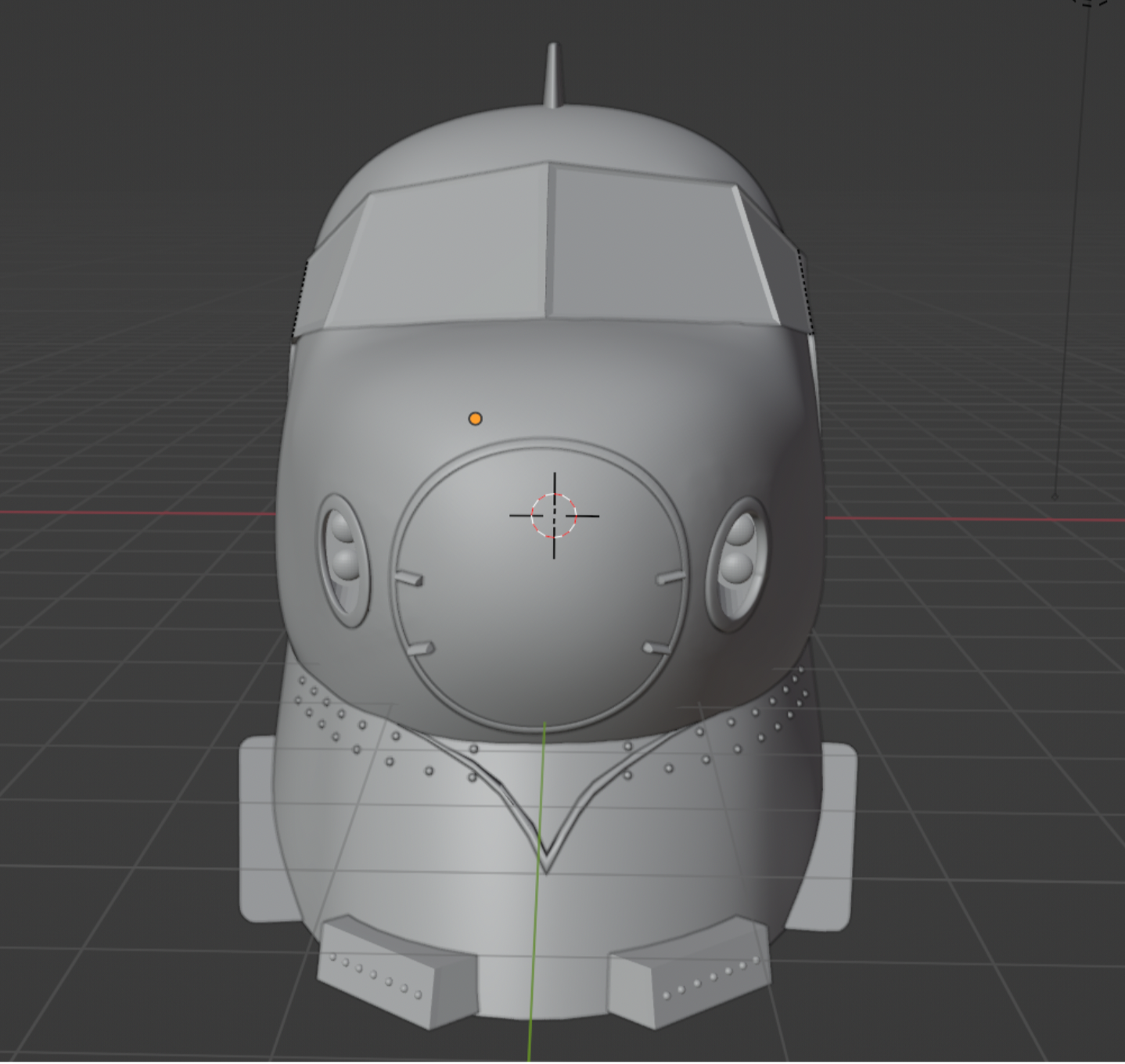Screen dimensions: 1125x1064
Task: Click the flat side panel on the right
Action: pos(831,837)
